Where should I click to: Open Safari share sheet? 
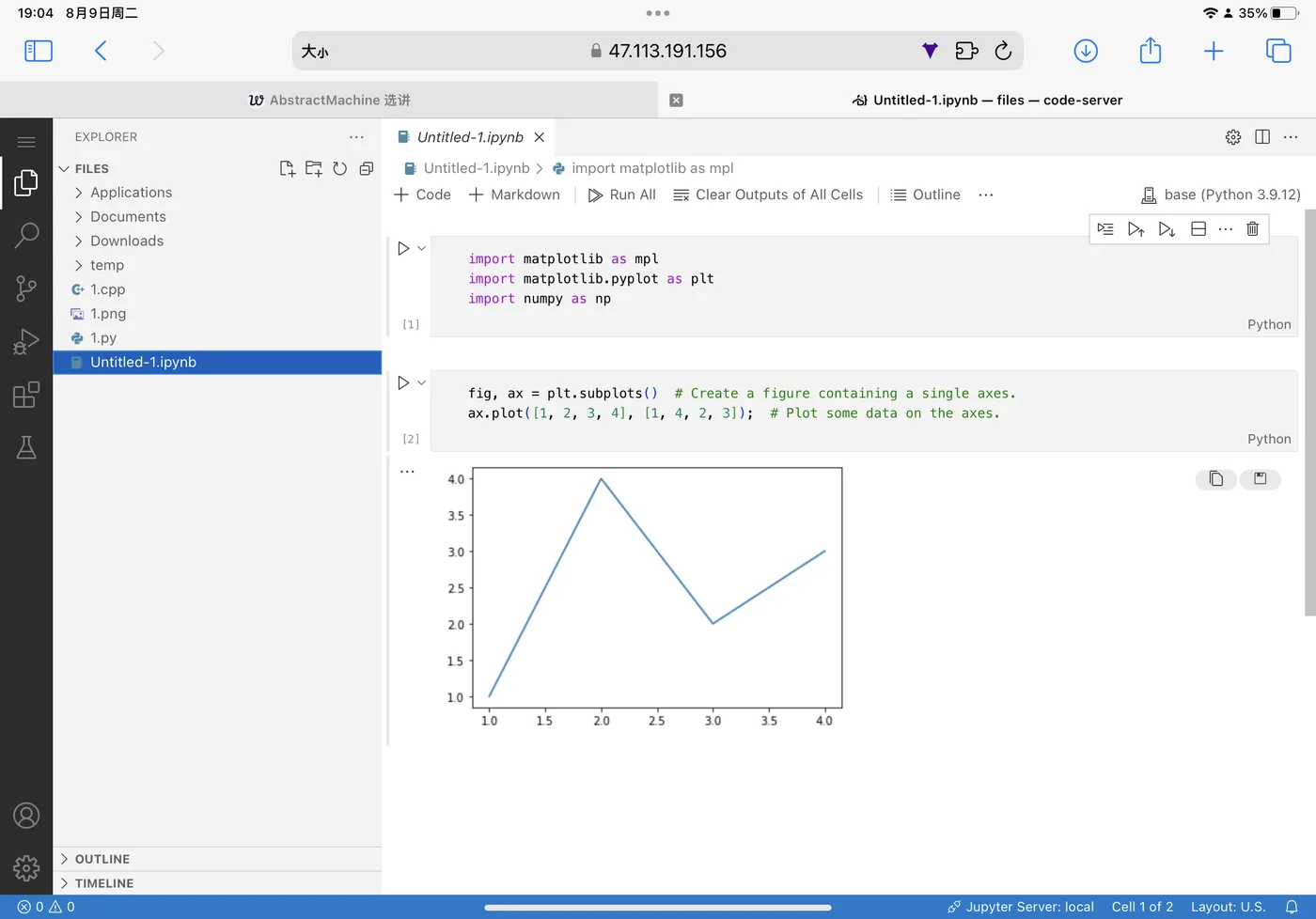point(1151,50)
